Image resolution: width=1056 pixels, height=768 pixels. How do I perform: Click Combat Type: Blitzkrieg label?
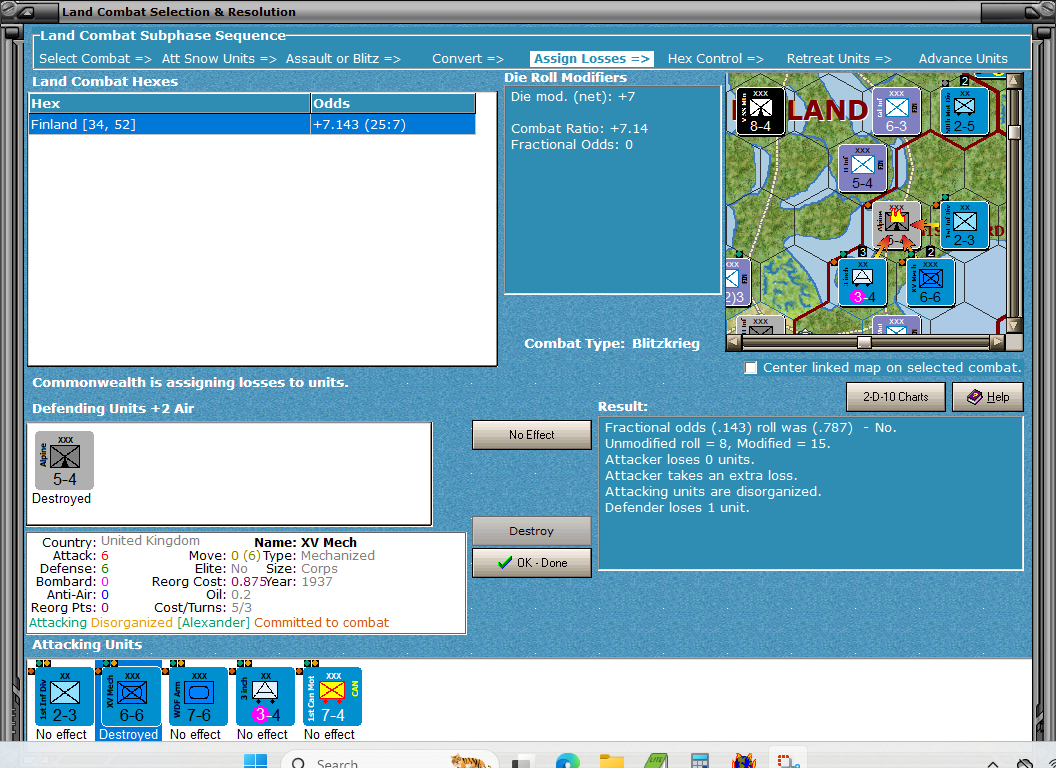click(x=612, y=344)
